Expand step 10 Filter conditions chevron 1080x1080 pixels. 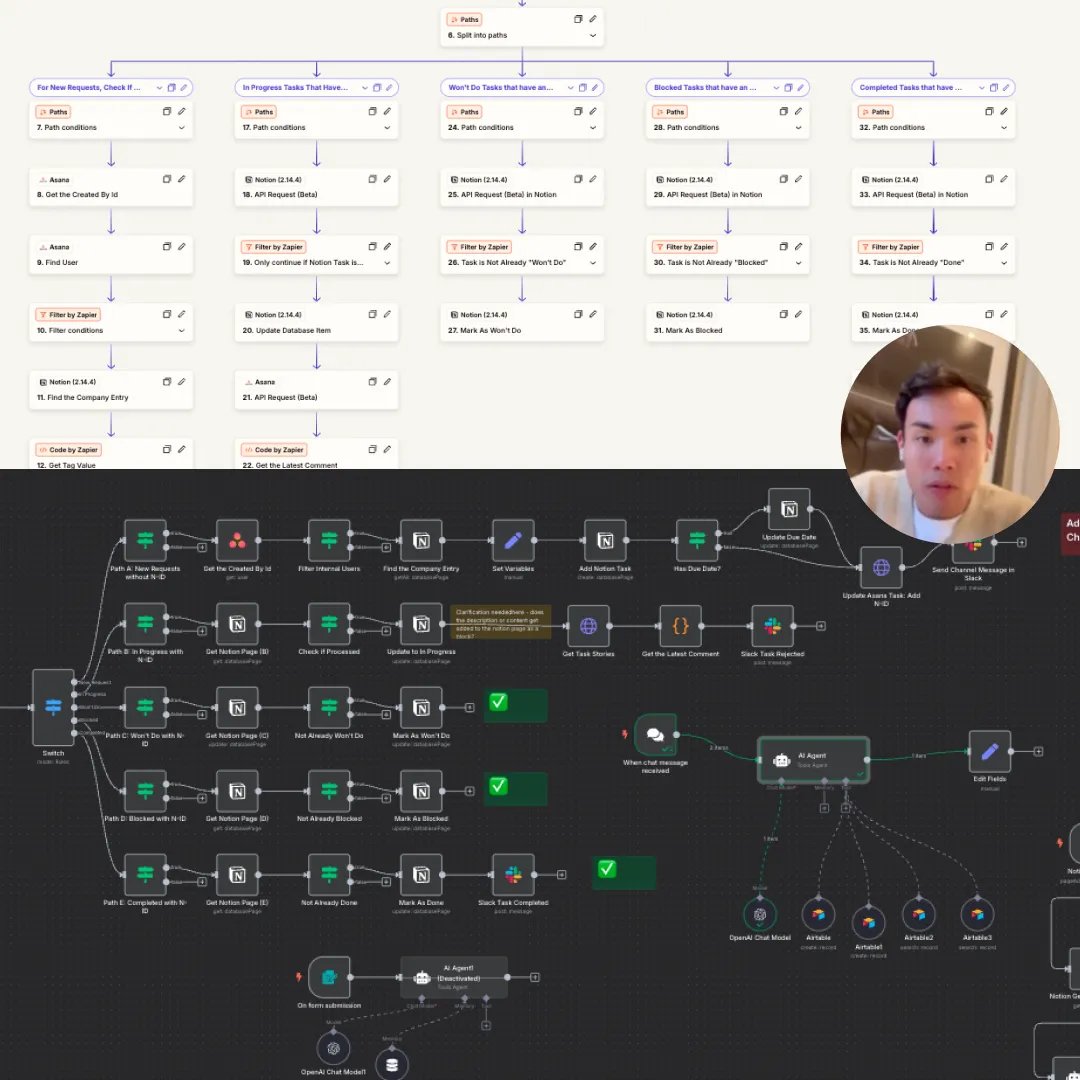pyautogui.click(x=182, y=331)
